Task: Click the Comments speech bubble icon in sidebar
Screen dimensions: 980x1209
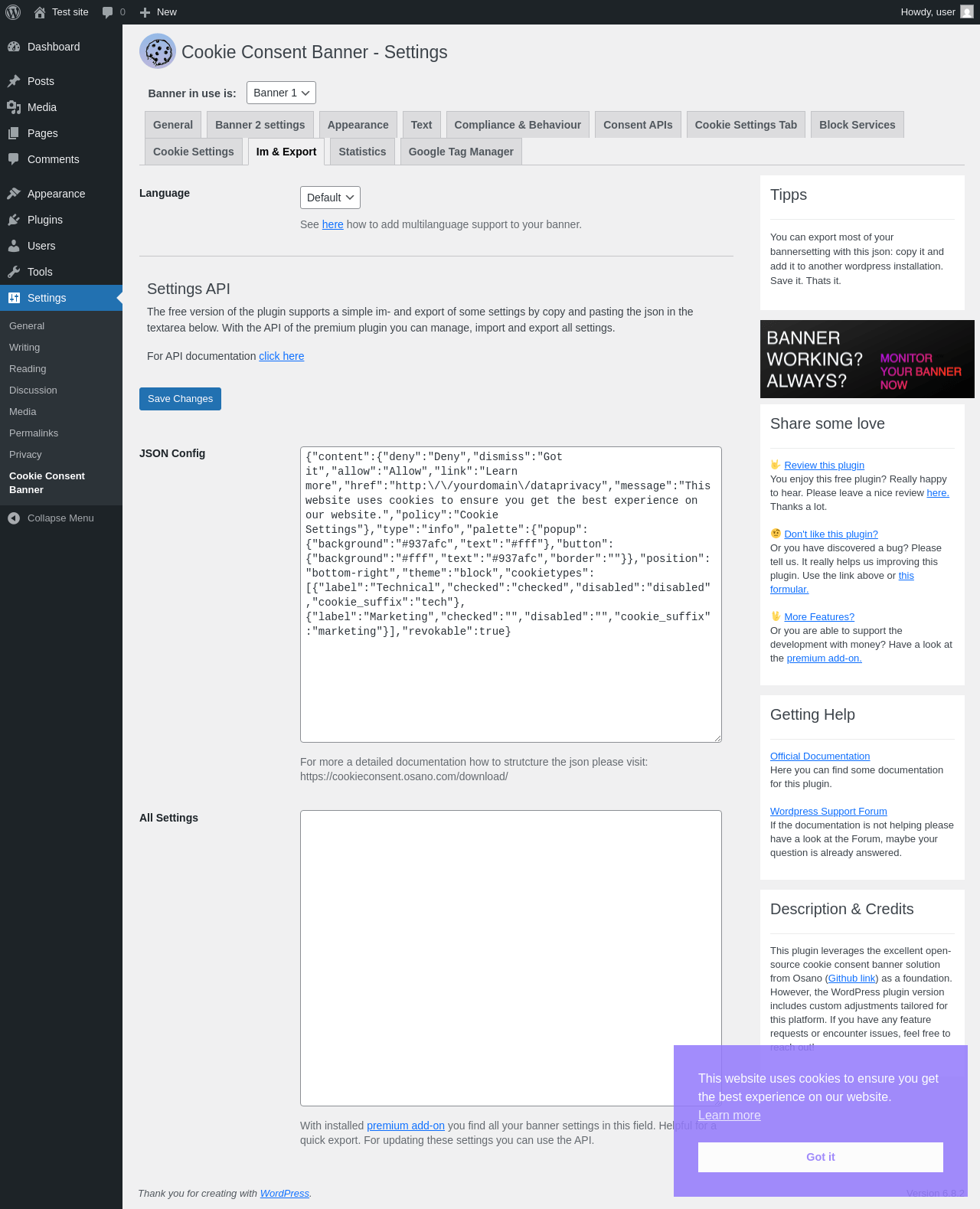Action: pyautogui.click(x=14, y=159)
